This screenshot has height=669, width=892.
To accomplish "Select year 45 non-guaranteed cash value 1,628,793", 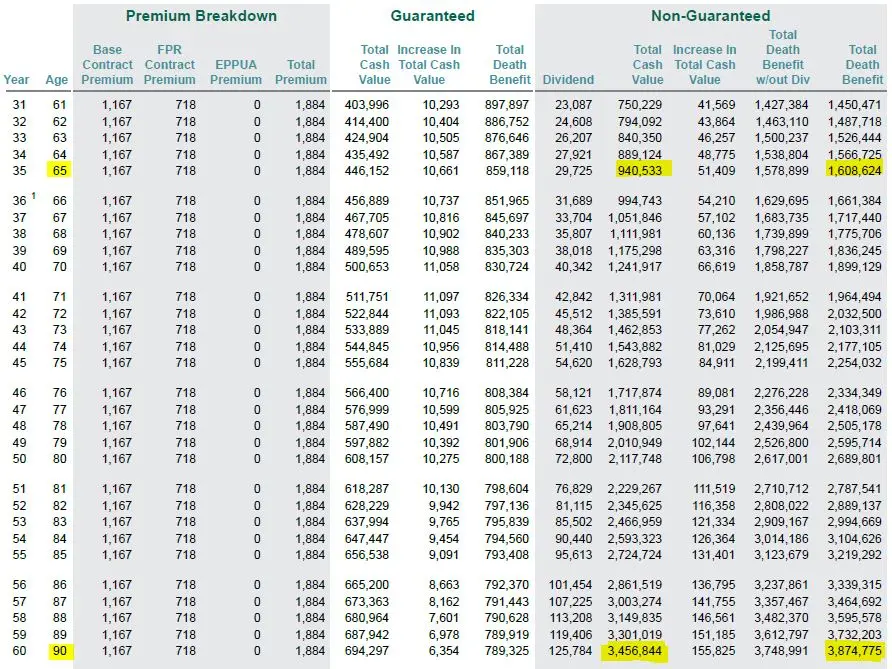I will [x=635, y=362].
